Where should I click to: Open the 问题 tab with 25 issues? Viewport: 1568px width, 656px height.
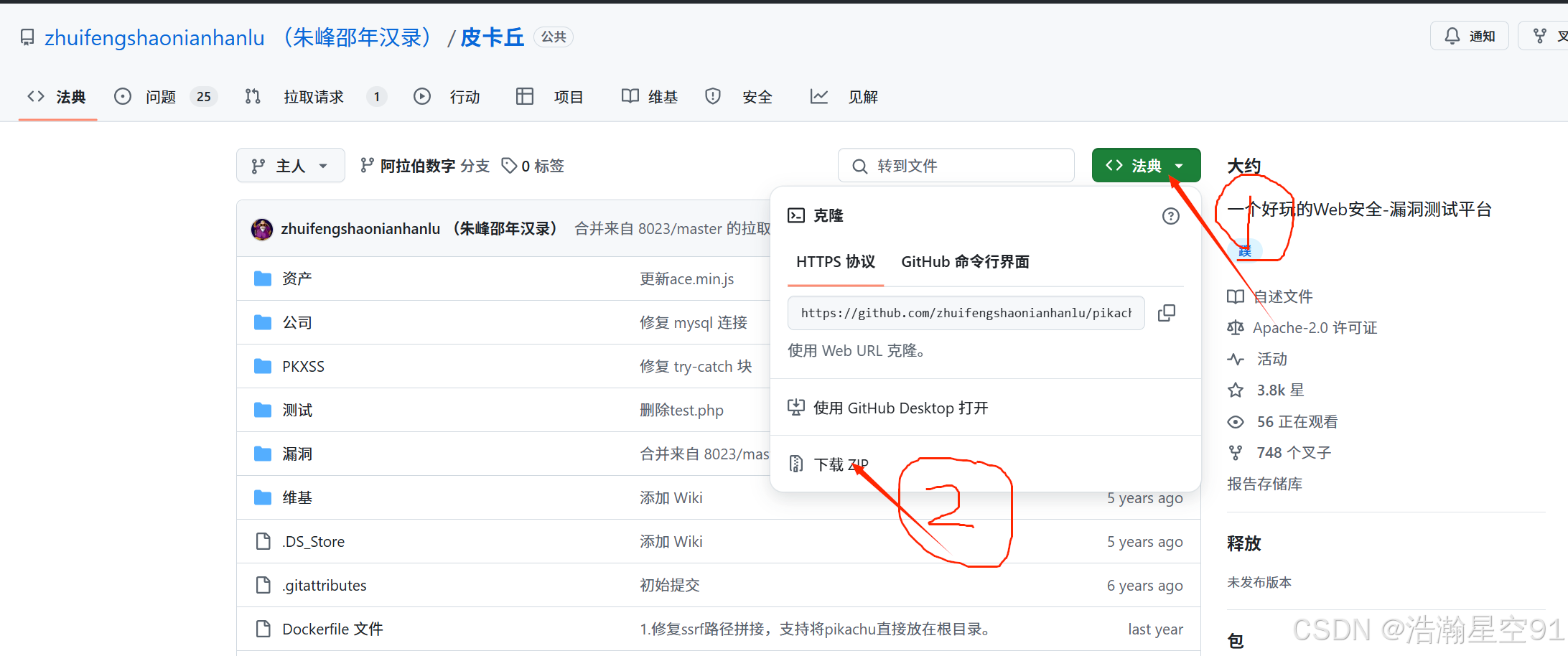(164, 97)
